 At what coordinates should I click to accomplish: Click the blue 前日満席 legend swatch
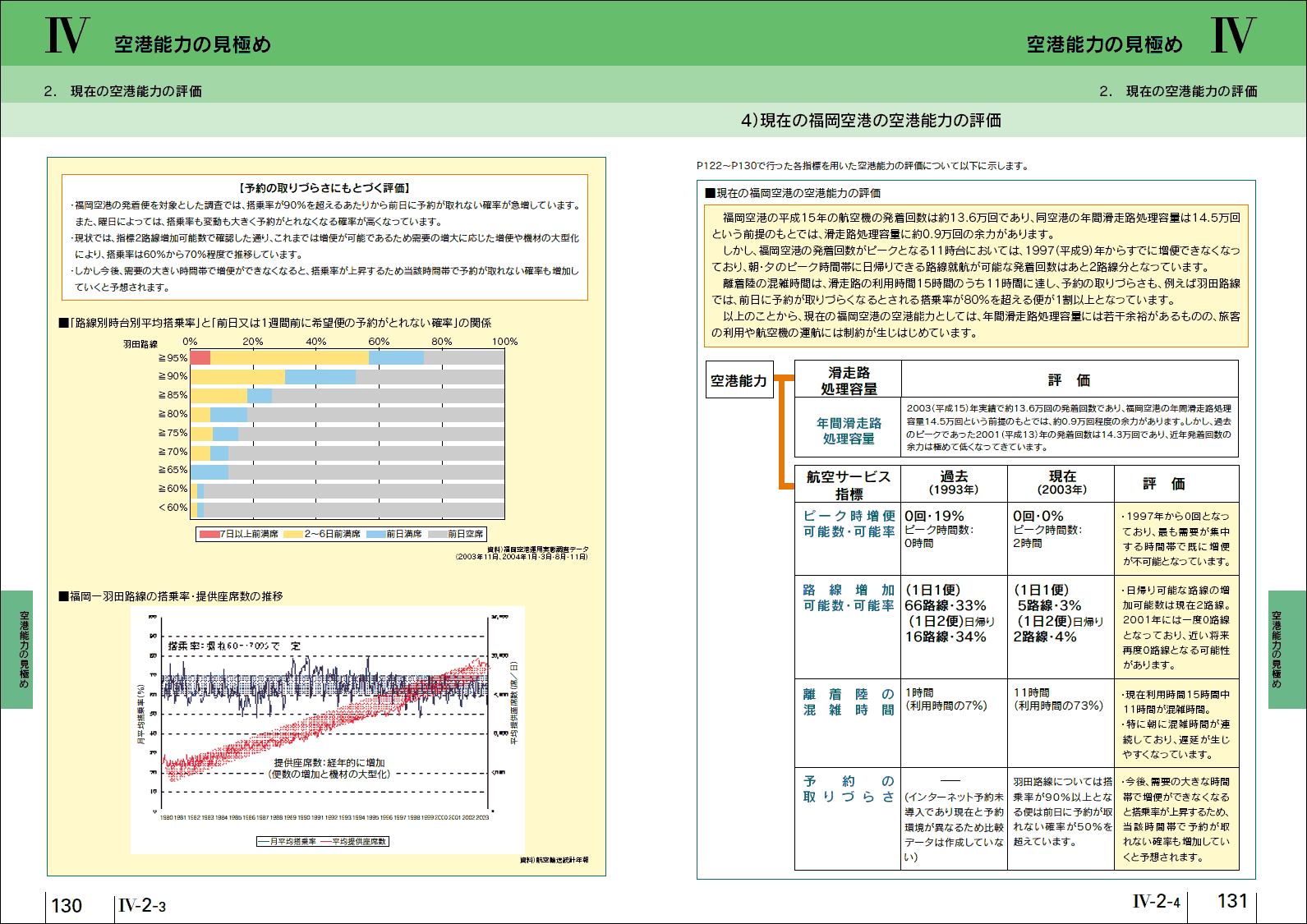point(376,534)
